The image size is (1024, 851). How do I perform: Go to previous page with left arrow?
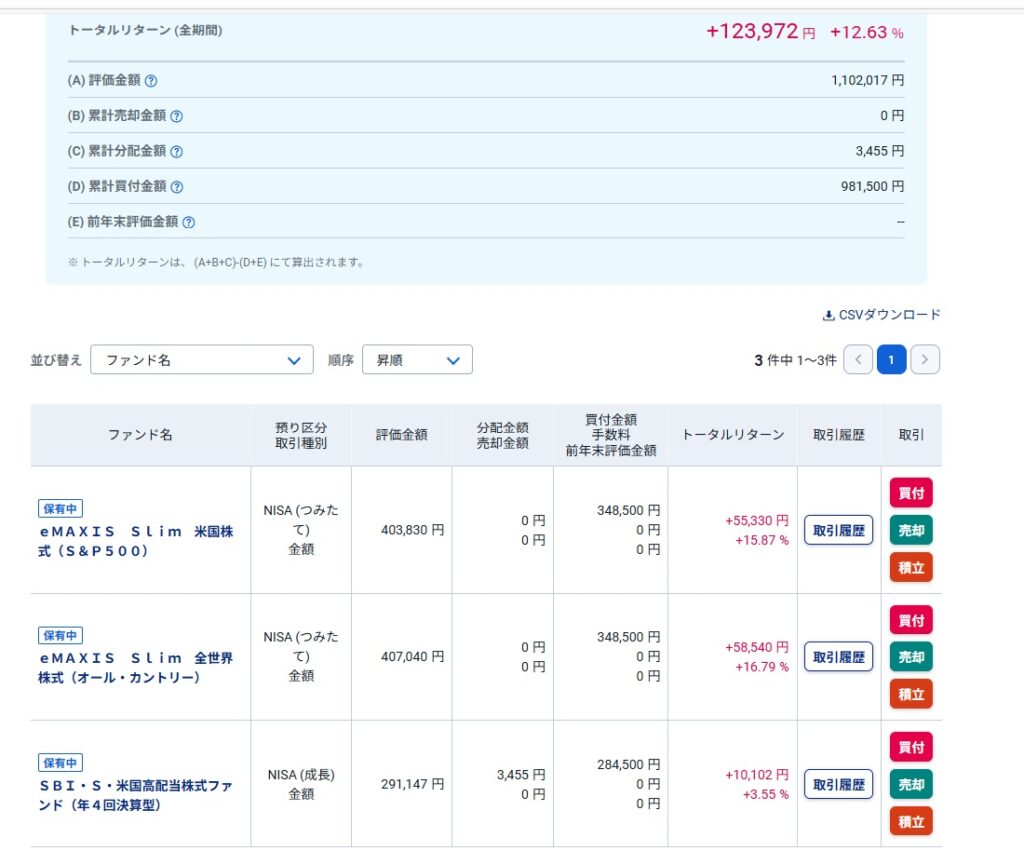coord(858,360)
